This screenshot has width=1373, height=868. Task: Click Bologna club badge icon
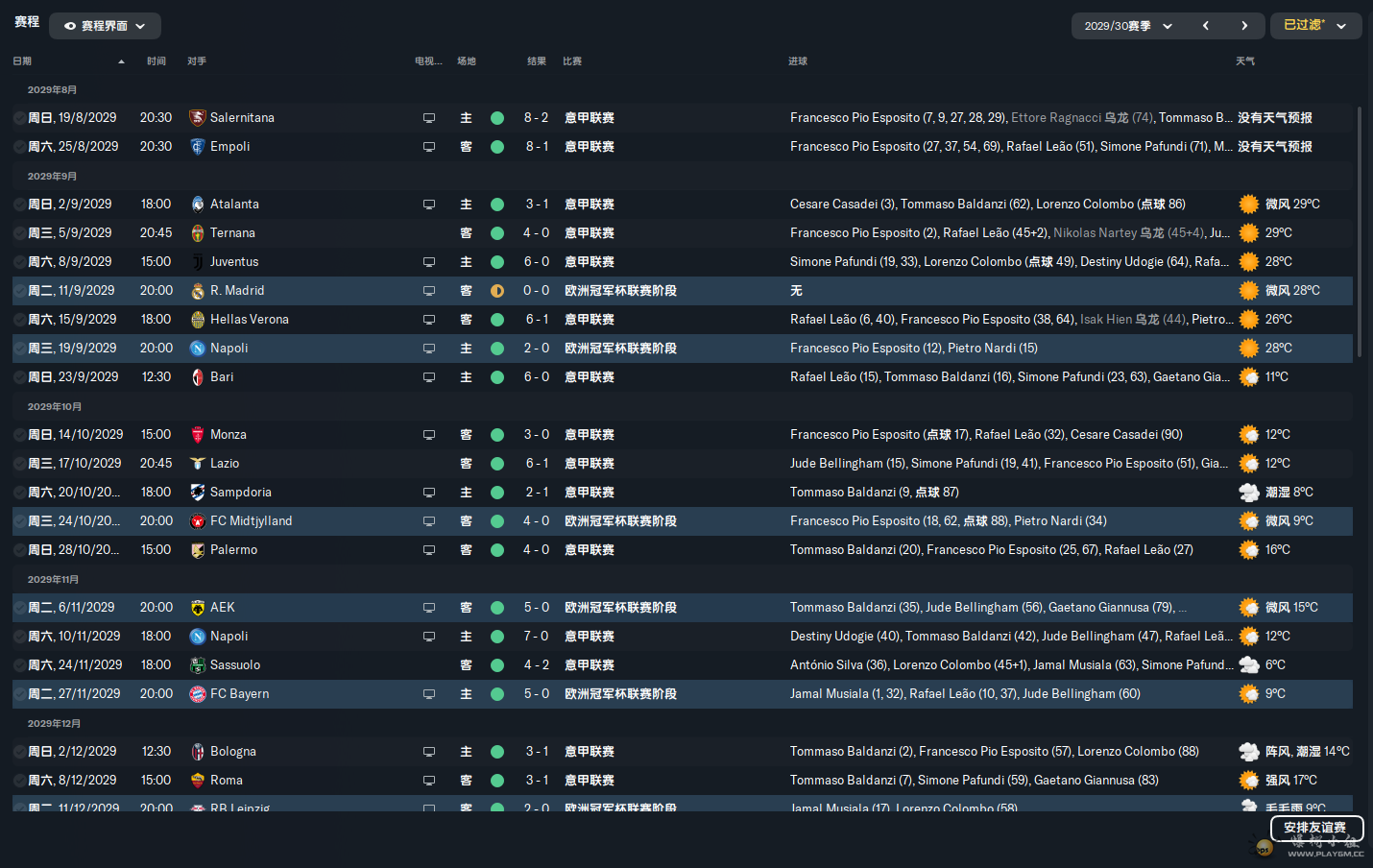(198, 752)
